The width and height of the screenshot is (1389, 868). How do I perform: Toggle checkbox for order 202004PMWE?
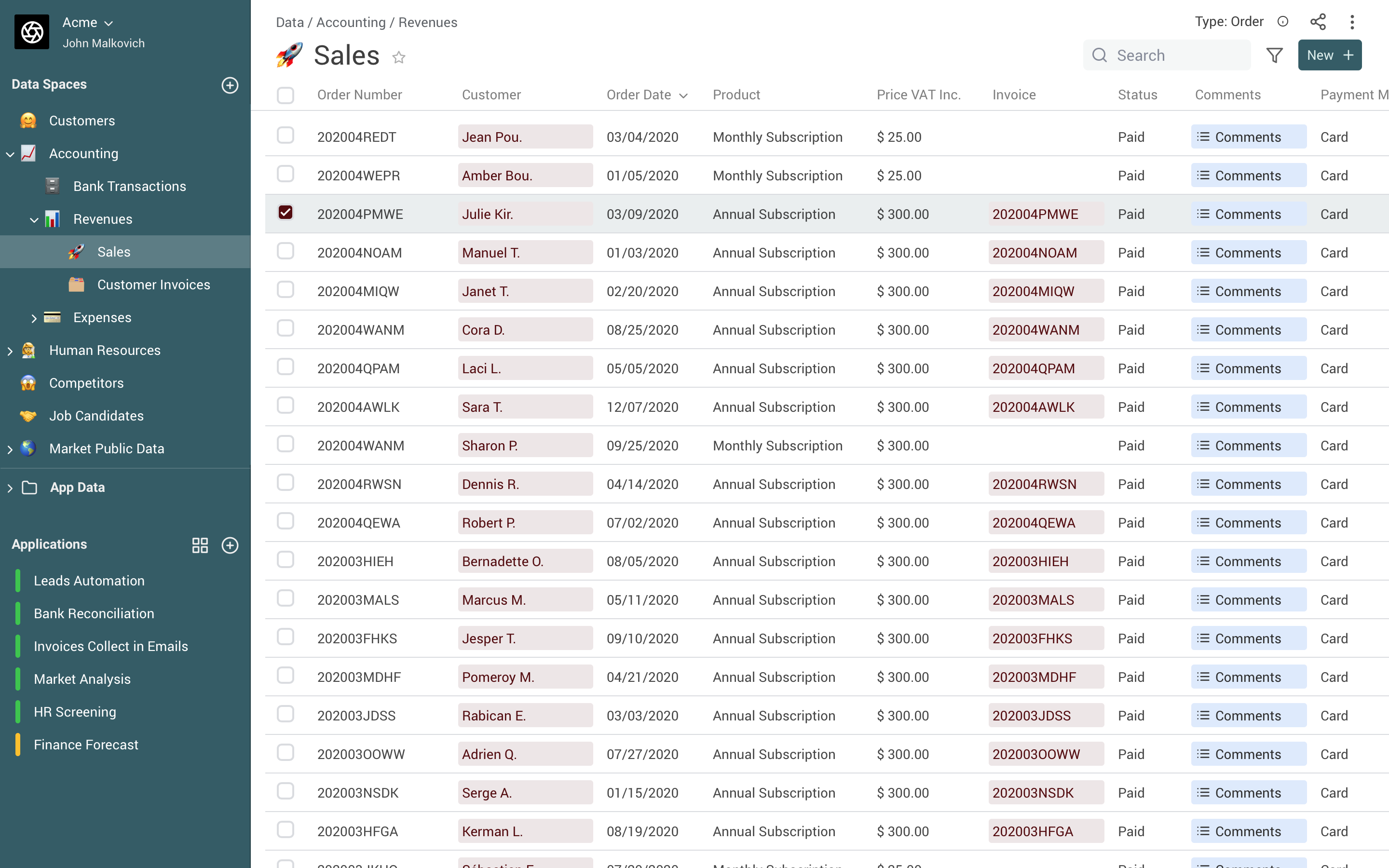click(x=285, y=212)
